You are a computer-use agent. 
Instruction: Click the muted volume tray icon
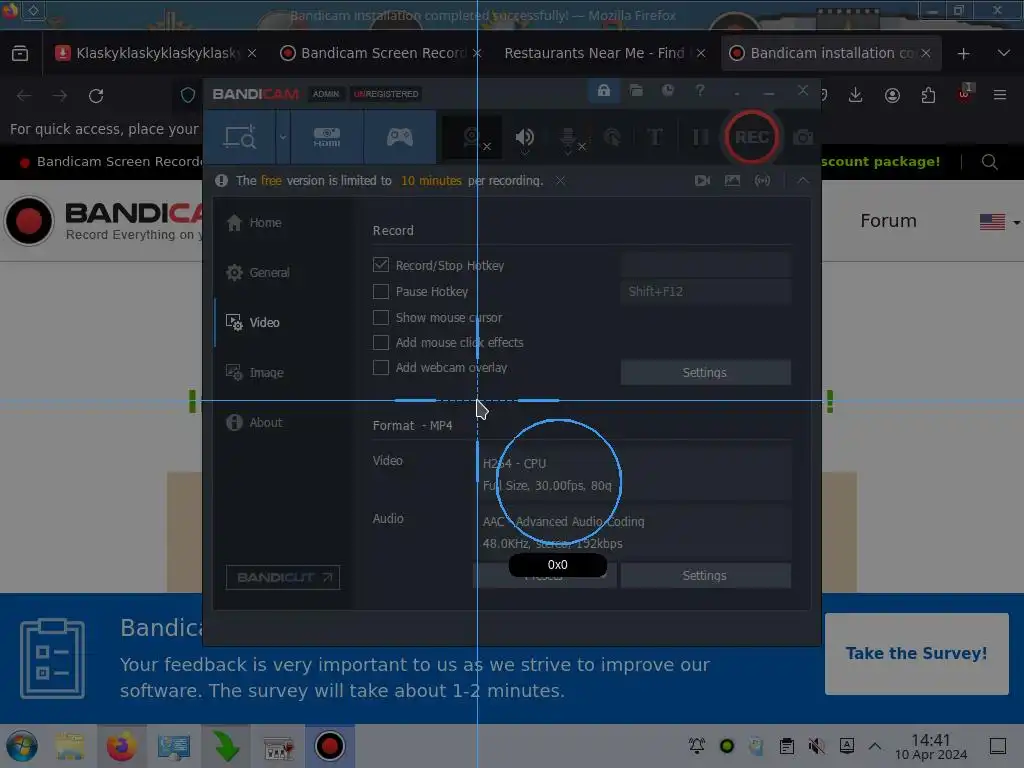(816, 746)
